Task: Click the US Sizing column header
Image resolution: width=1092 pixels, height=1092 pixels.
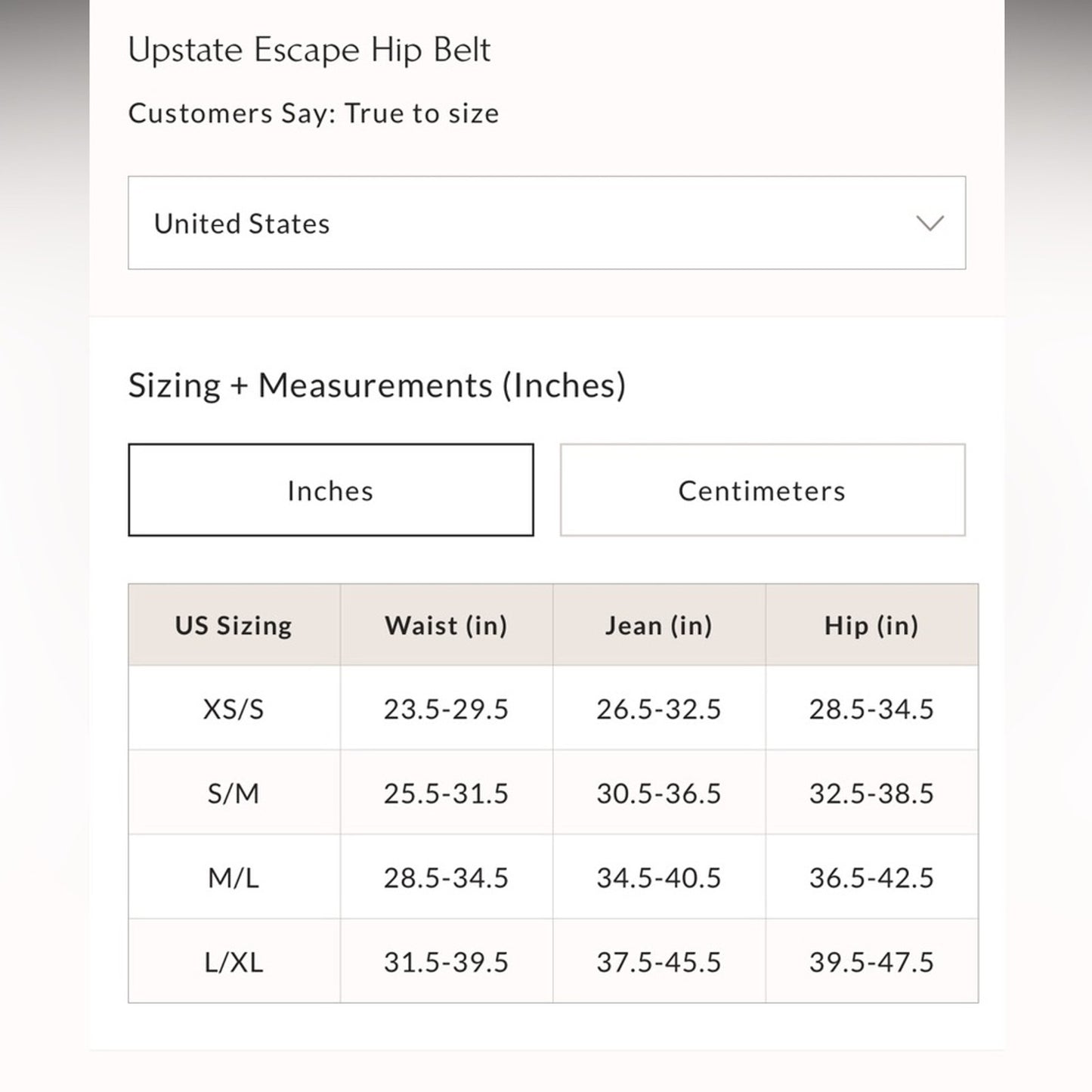Action: (234, 625)
